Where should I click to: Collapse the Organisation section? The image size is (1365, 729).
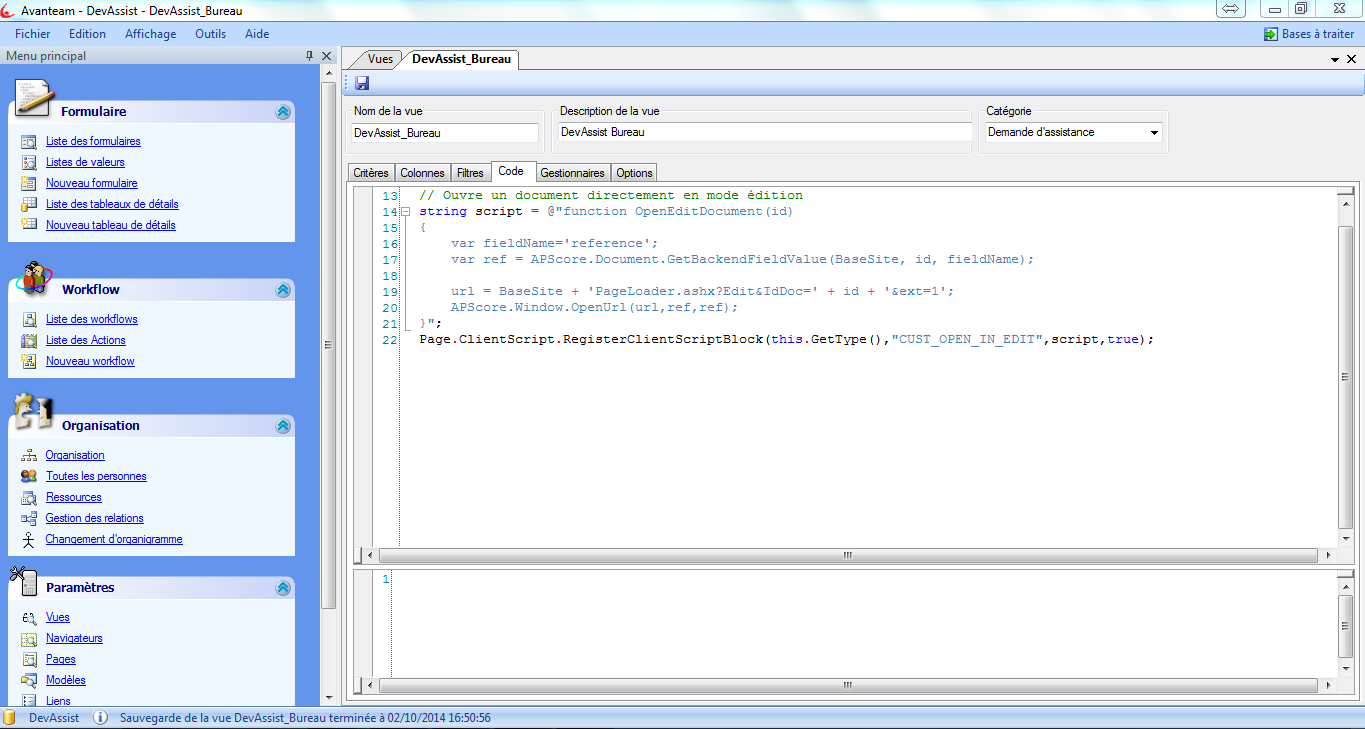pos(283,425)
